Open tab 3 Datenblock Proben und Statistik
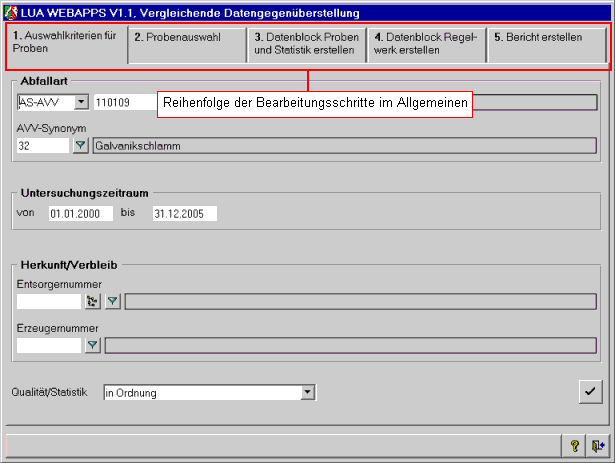 [x=307, y=45]
